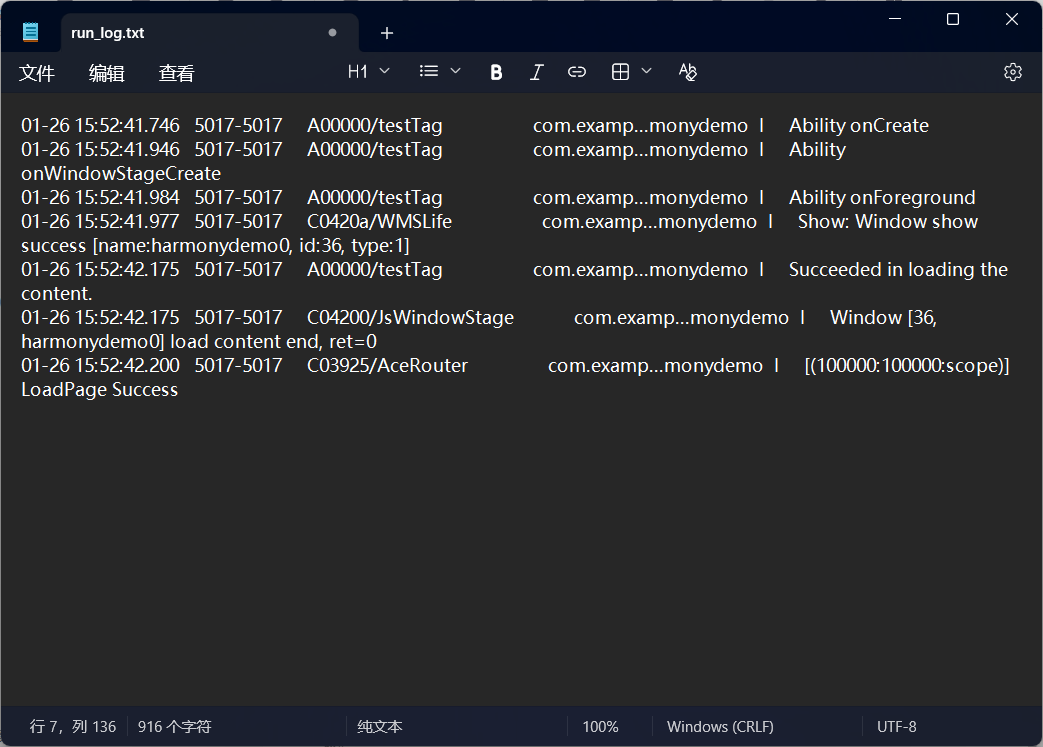Click the Windows (CRLF) line ending indicator

[x=720, y=726]
